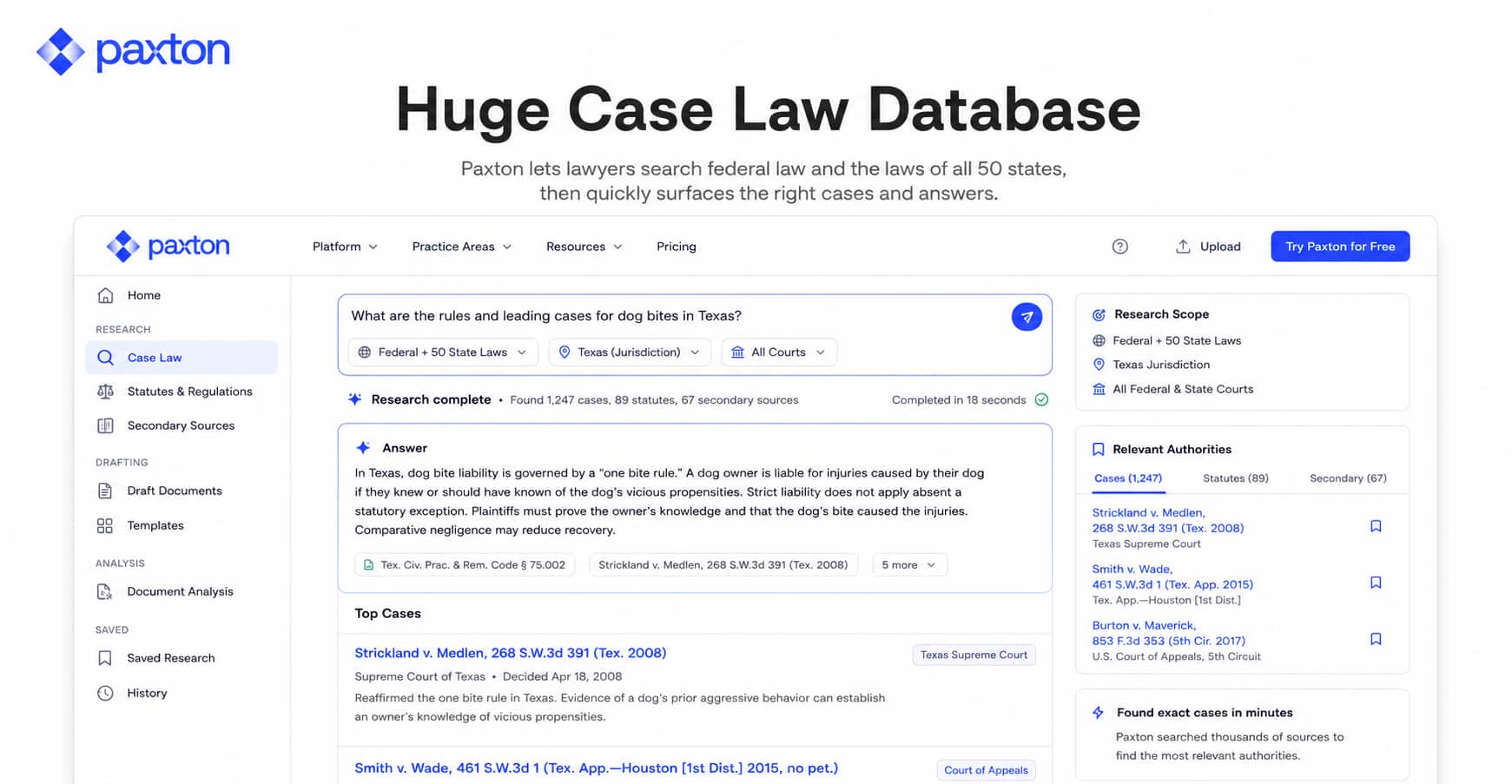Open the help question mark icon

coord(1119,247)
